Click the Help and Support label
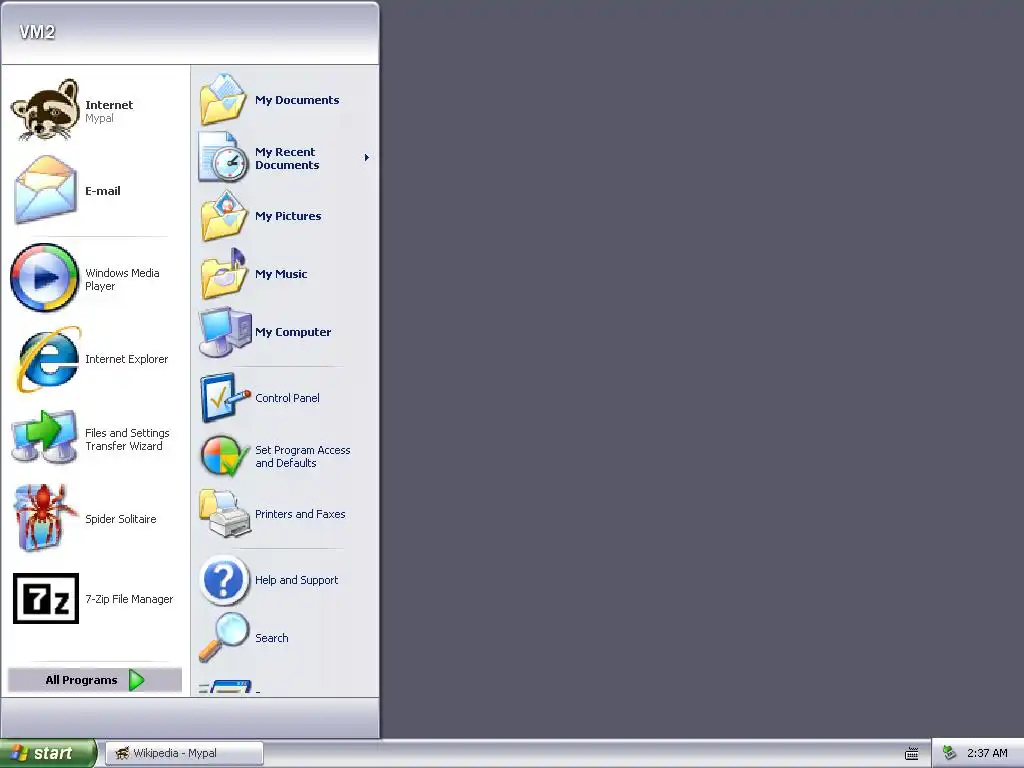The width and height of the screenshot is (1024, 768). (x=296, y=580)
